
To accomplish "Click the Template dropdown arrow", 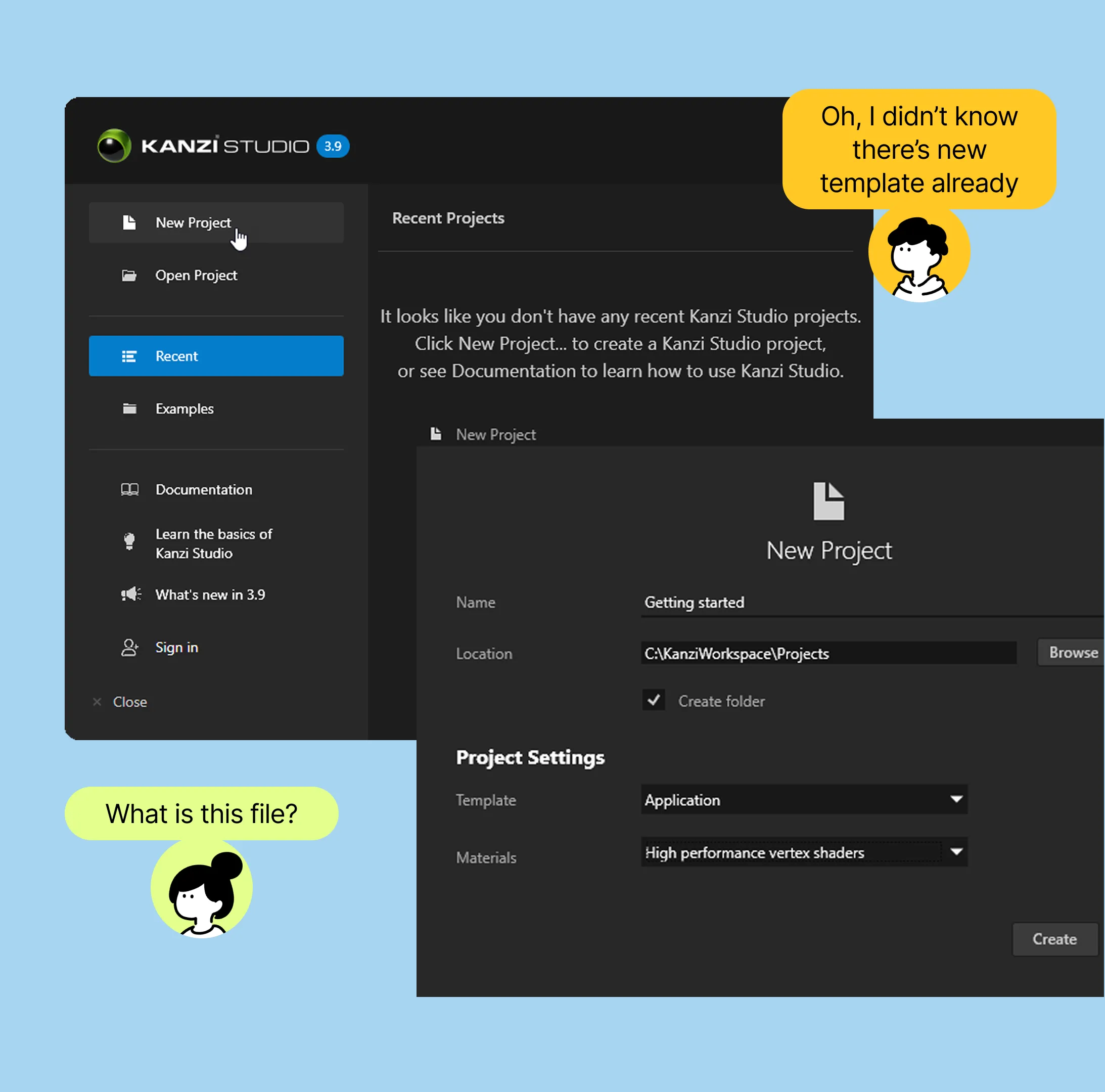I will [956, 799].
